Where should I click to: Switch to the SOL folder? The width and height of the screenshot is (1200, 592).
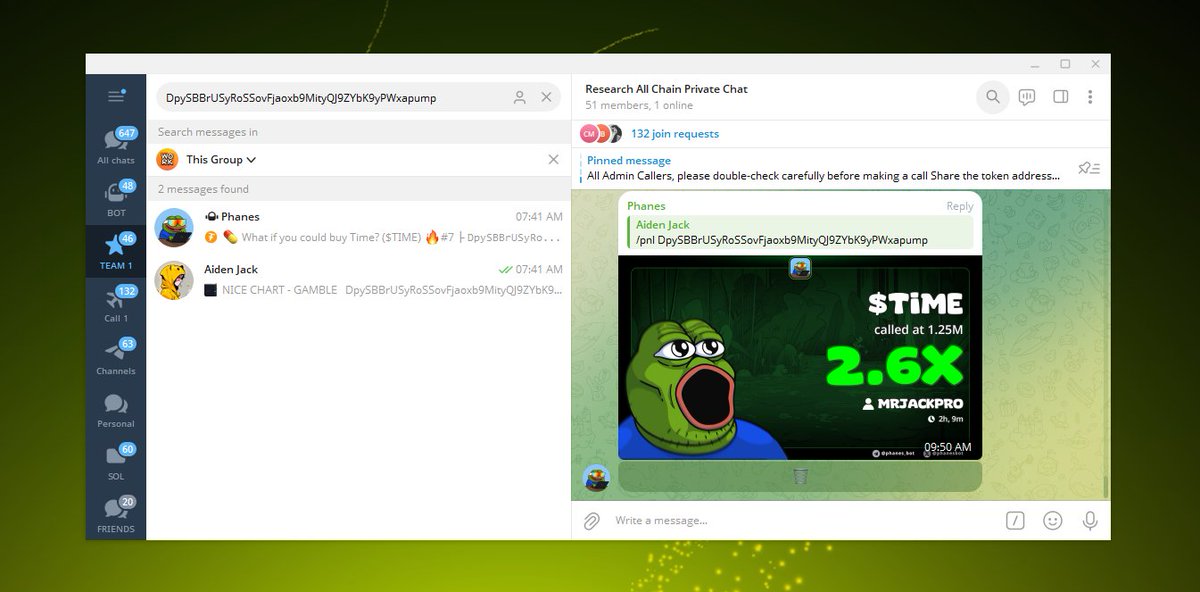[x=116, y=463]
